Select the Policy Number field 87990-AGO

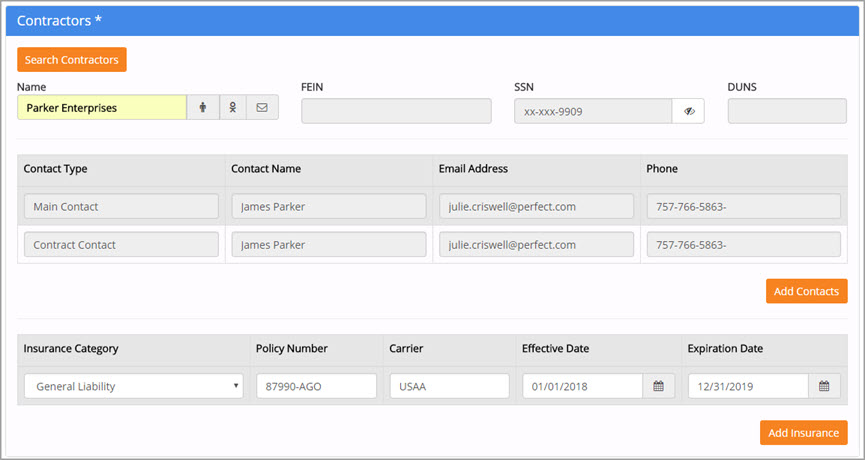(x=316, y=386)
